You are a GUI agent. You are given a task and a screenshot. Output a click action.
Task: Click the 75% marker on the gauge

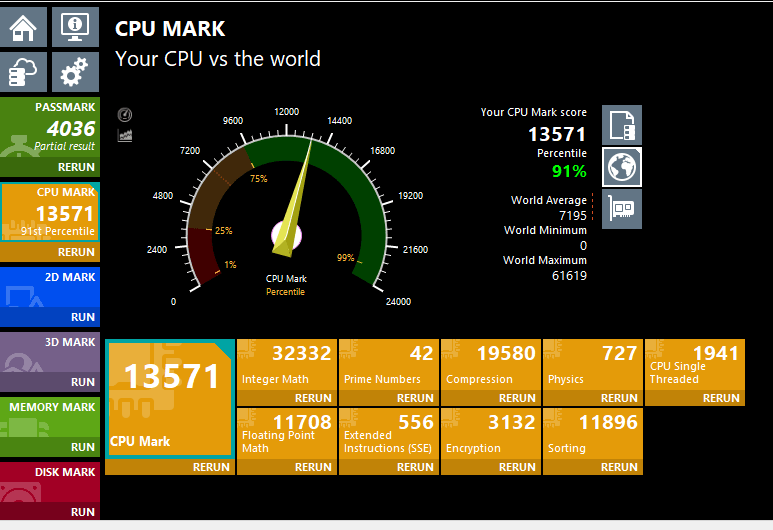[258, 178]
